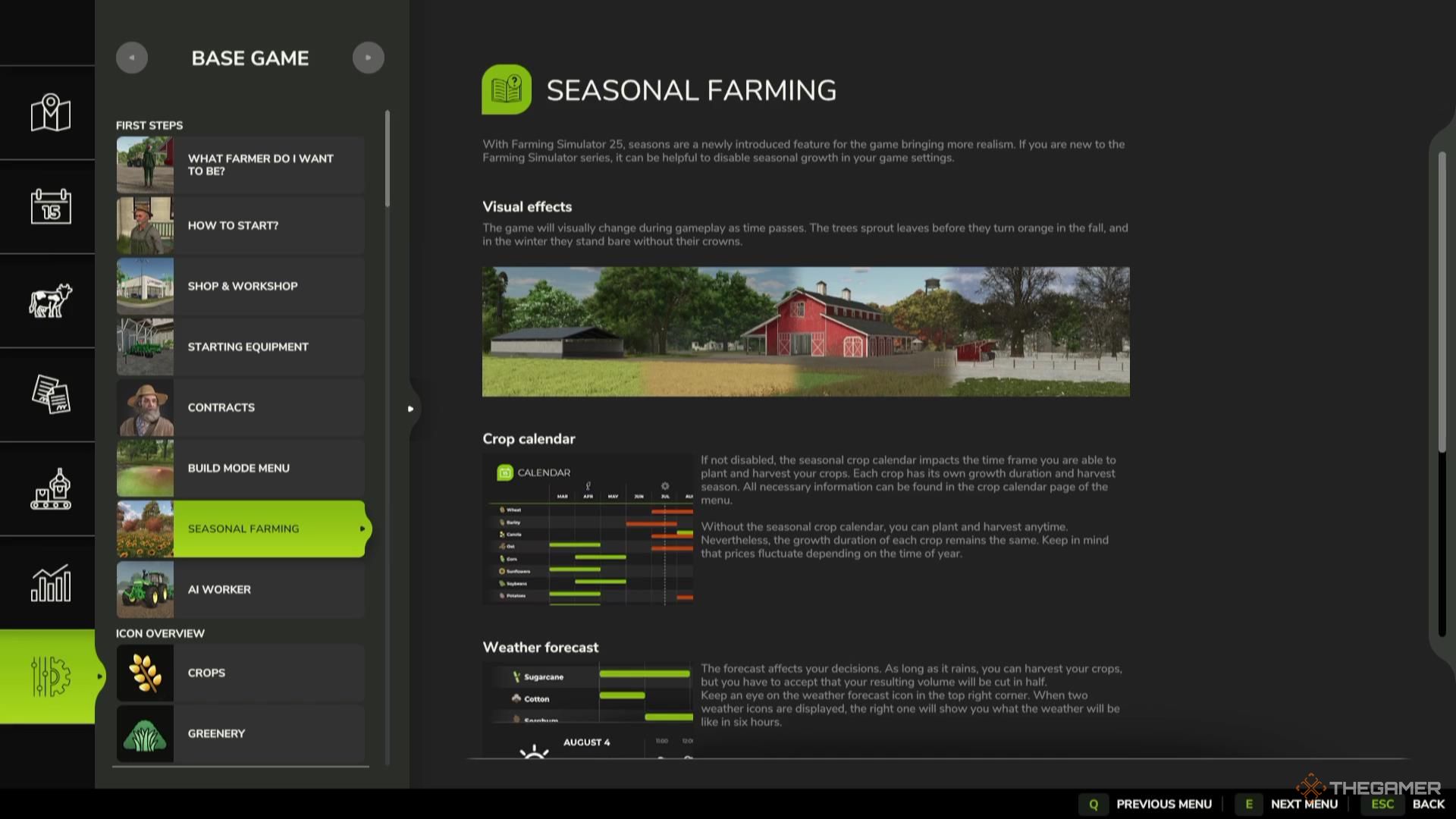Open the map icon in the sidebar
The height and width of the screenshot is (819, 1456).
50,113
